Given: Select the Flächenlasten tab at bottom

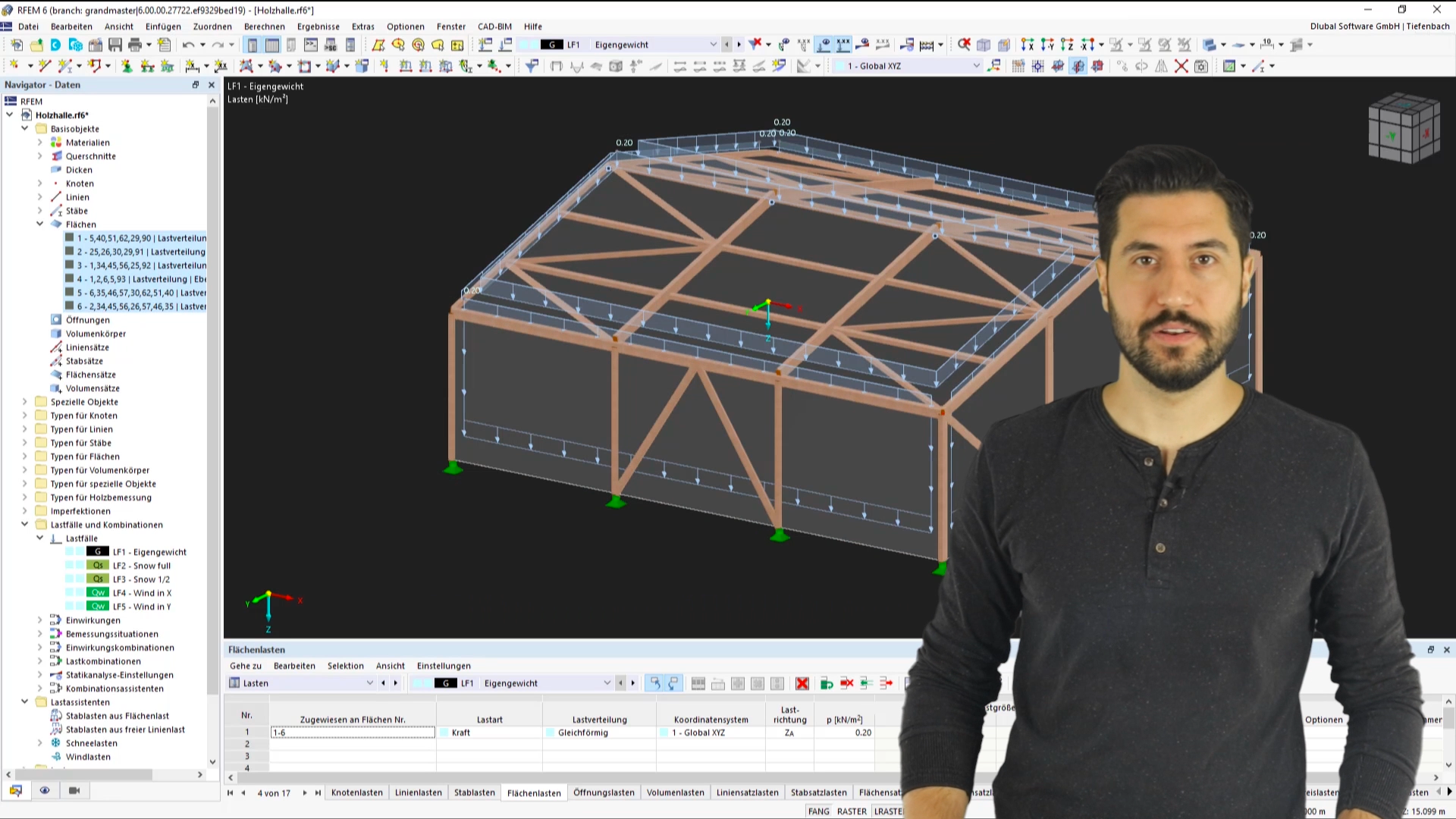Looking at the screenshot, I should click(x=534, y=792).
